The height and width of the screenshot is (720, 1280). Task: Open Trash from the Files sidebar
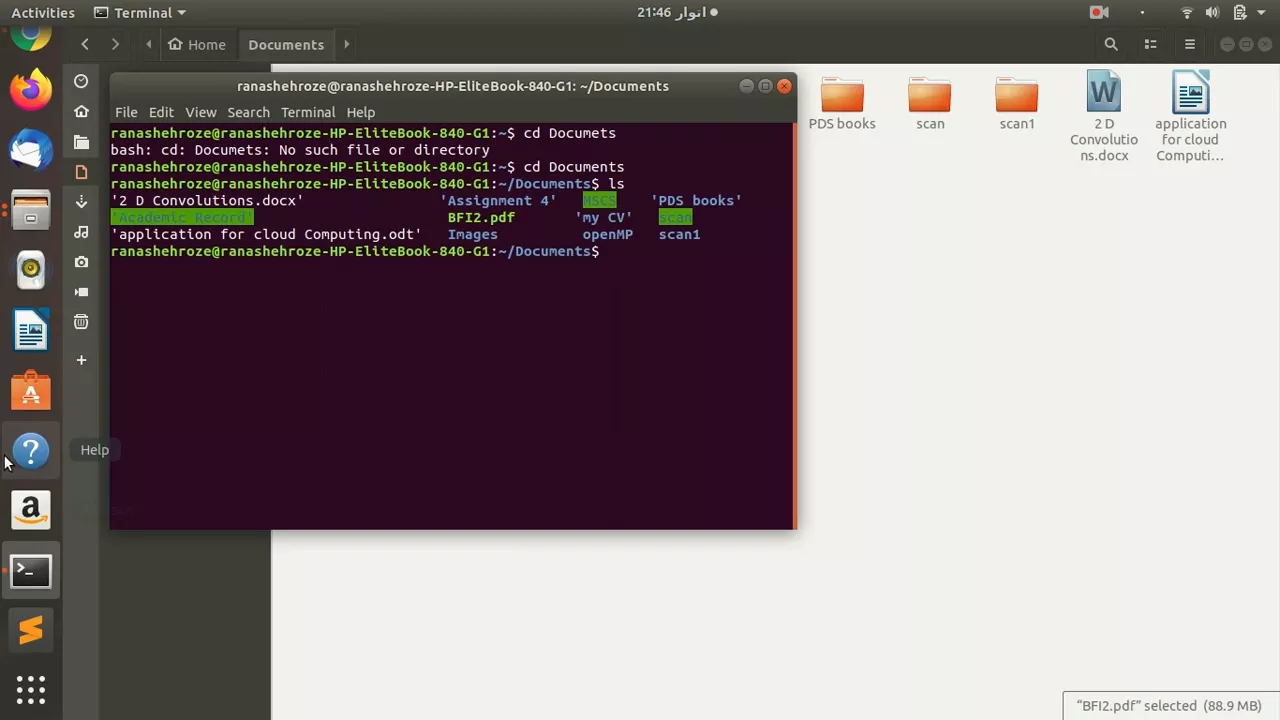(x=81, y=321)
